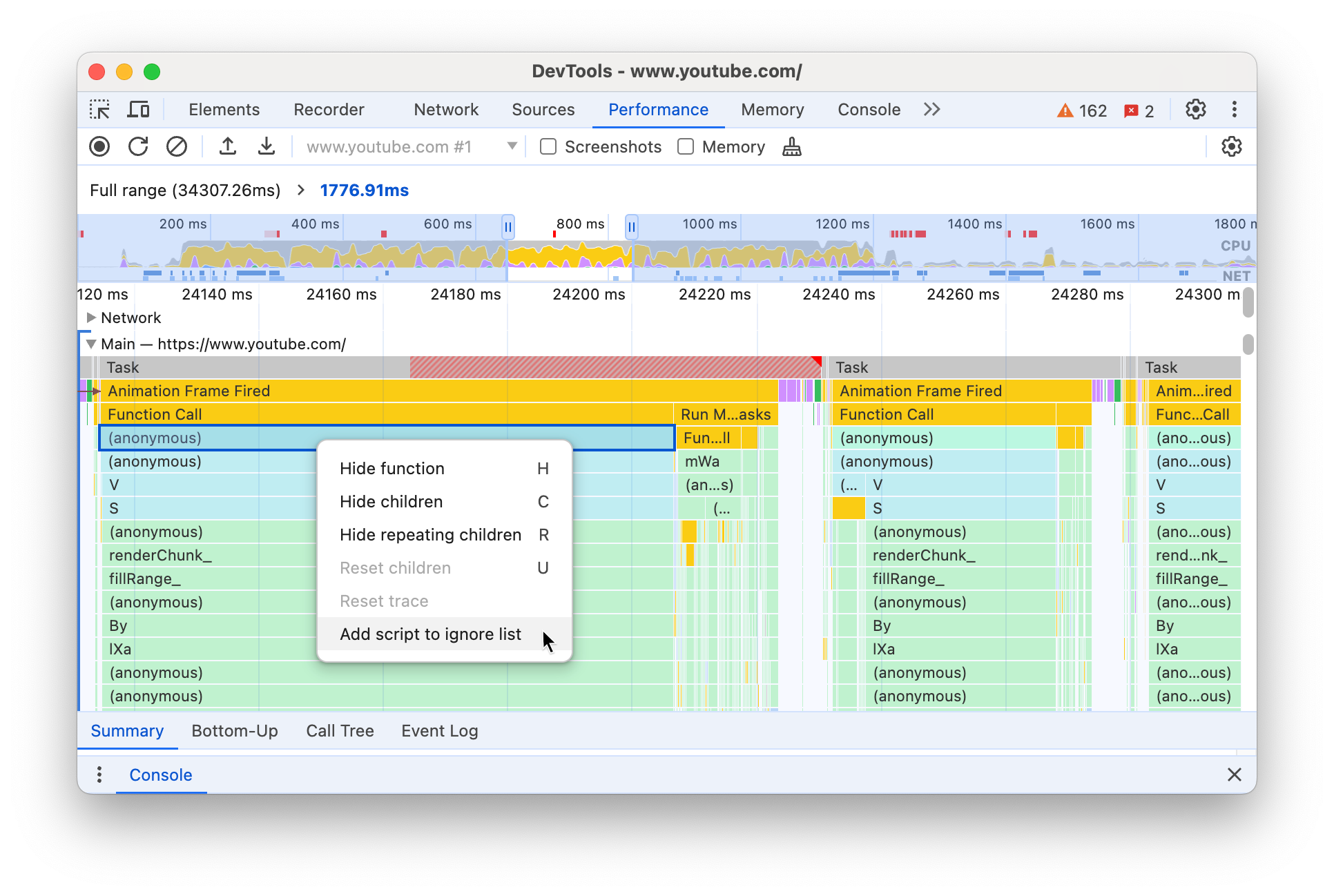Screen dimensions: 1334x896
Task: Click the upload profile button
Action: [x=228, y=148]
